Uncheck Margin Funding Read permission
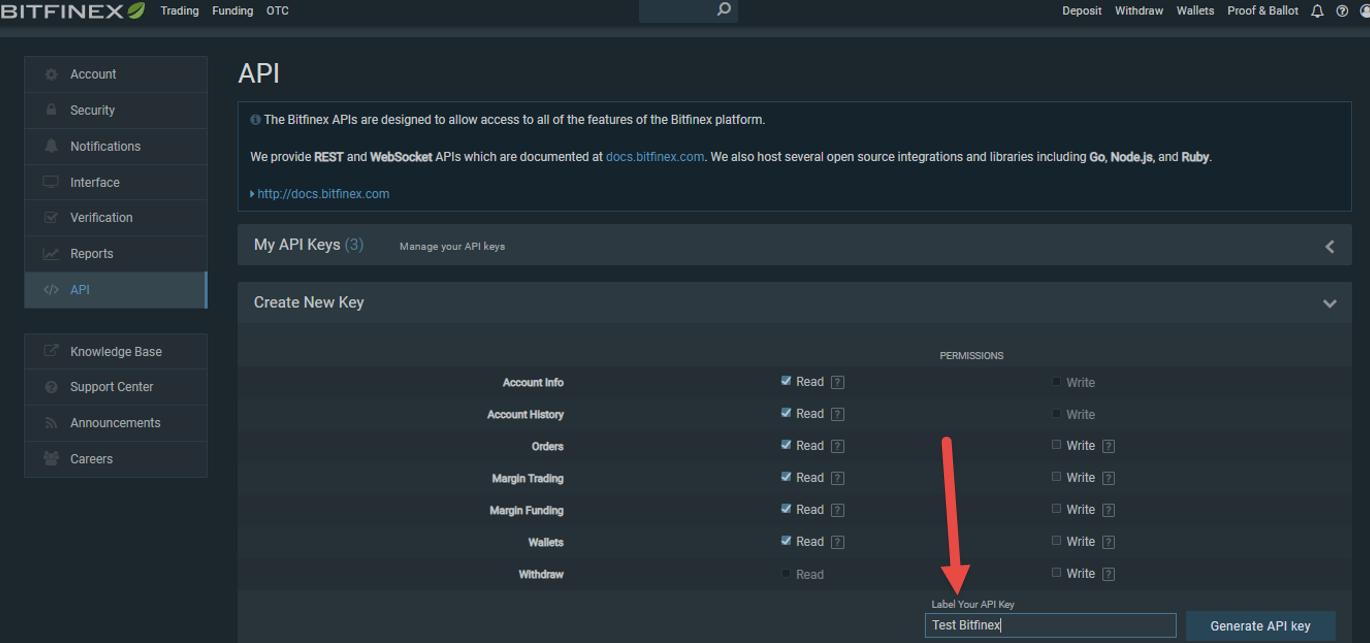 (786, 509)
